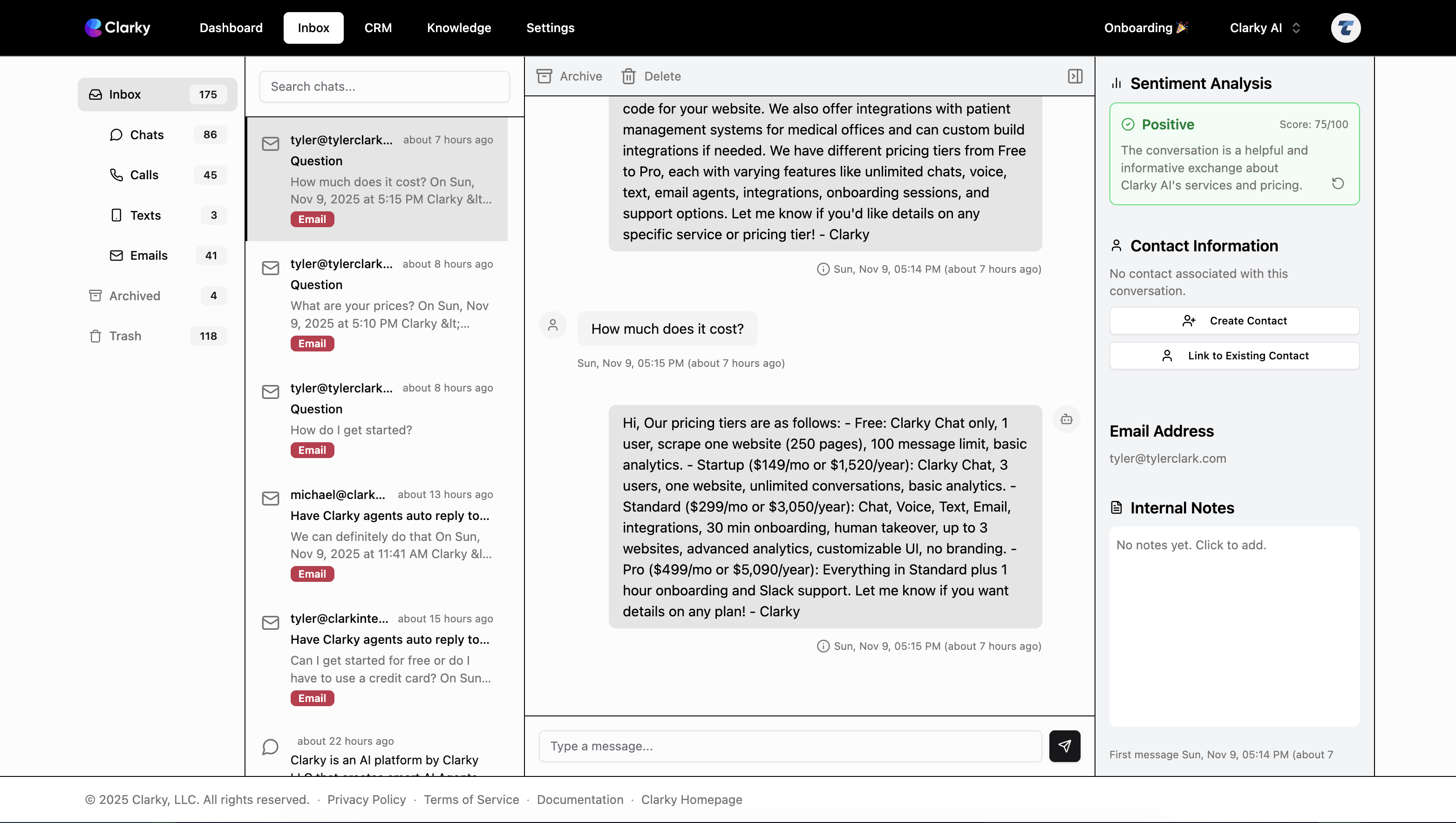1456x823 pixels.
Task: Click the Clarky logo in the header
Action: click(x=118, y=28)
